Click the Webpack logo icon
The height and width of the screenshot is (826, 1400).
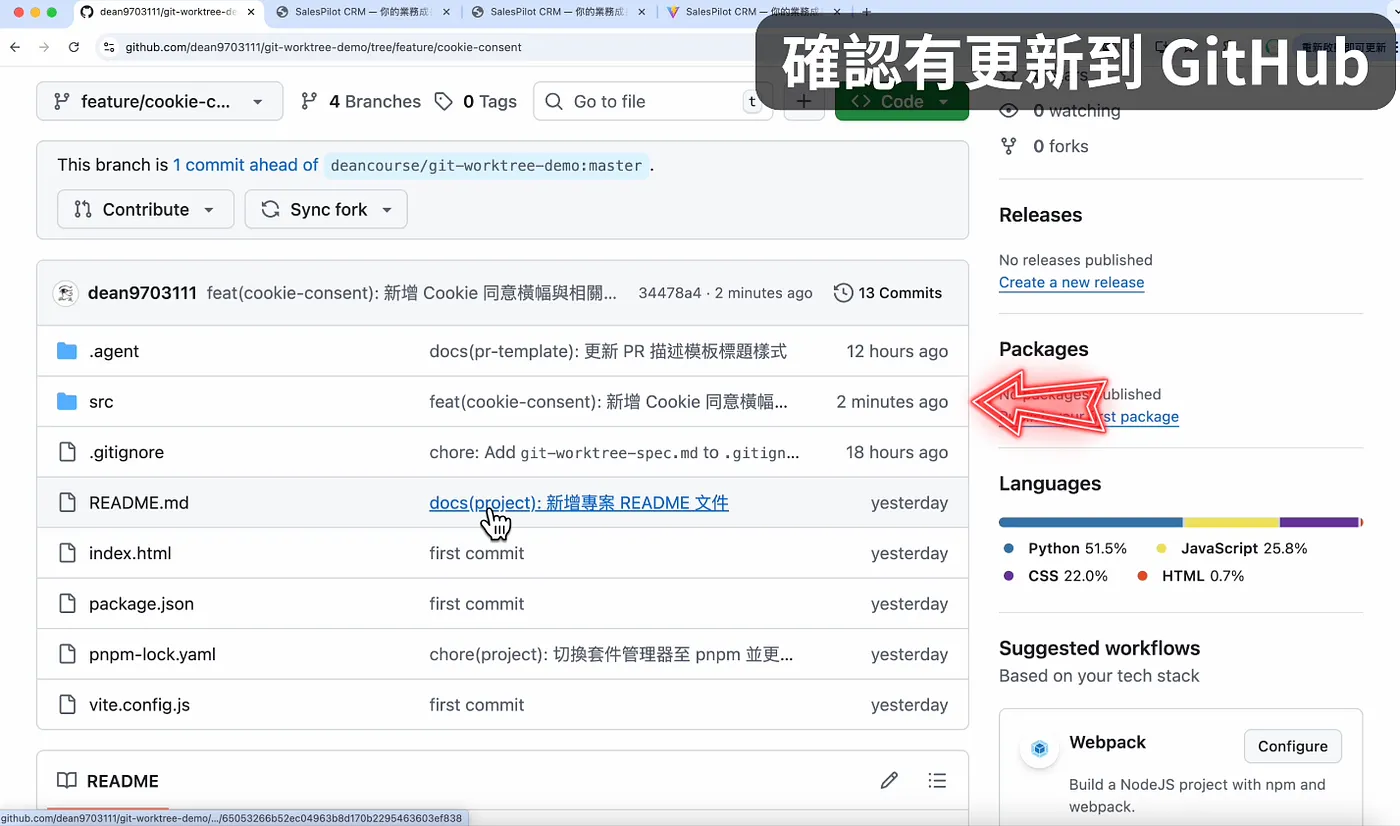point(1040,749)
